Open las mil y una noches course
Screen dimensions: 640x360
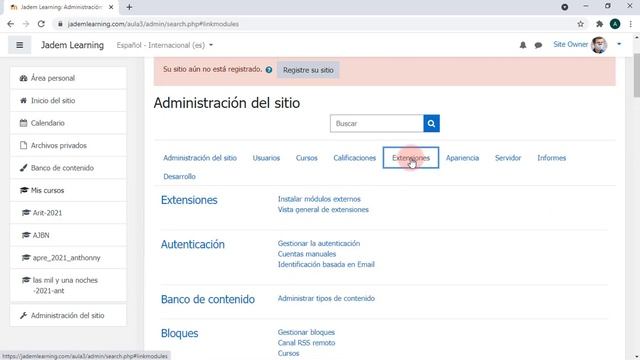pyautogui.click(x=68, y=285)
